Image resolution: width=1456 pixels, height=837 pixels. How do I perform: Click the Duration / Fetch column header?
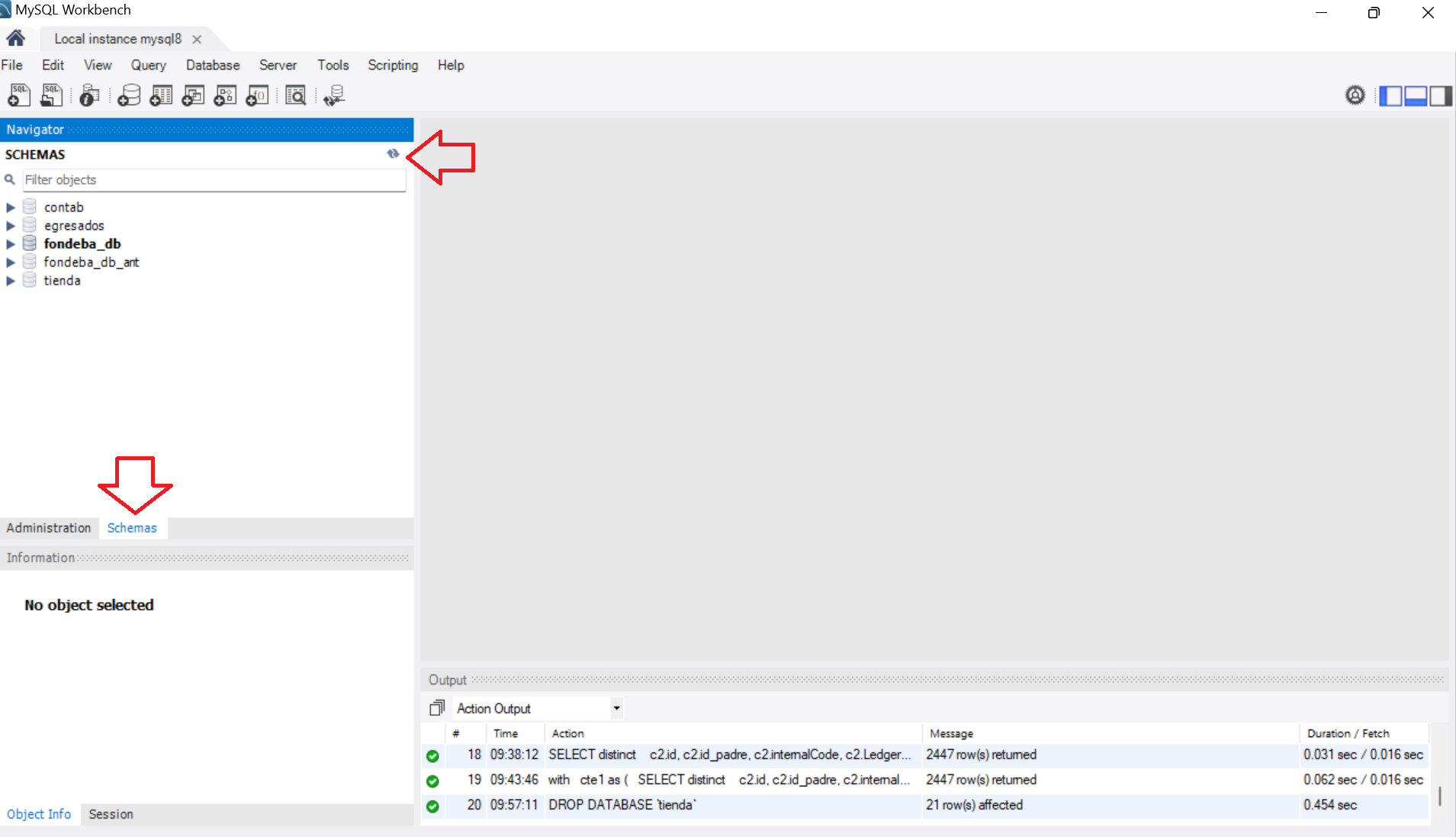click(x=1364, y=733)
